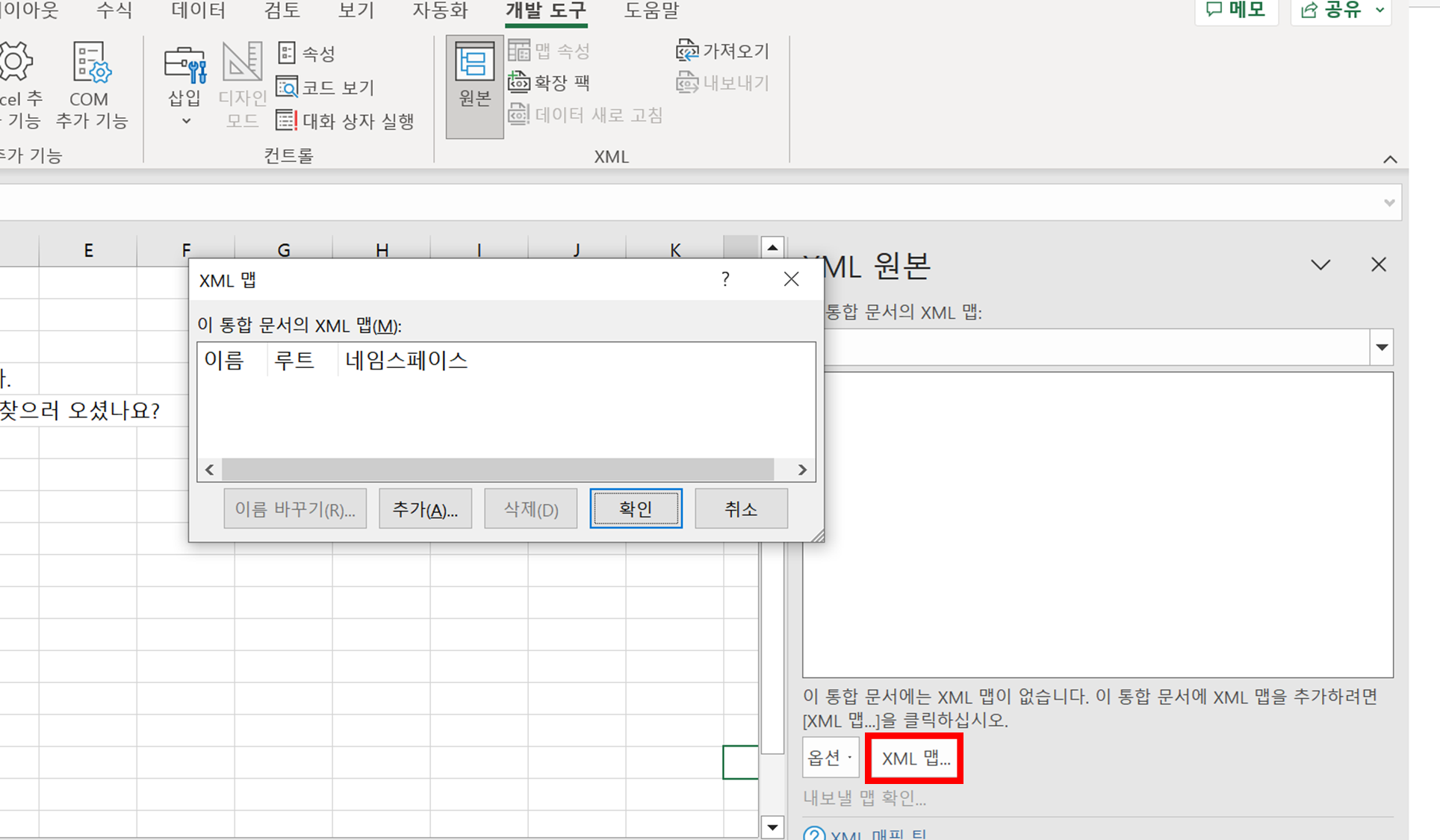Toggle the XML Source (원본) button
This screenshot has width=1440, height=840.
[x=474, y=85]
